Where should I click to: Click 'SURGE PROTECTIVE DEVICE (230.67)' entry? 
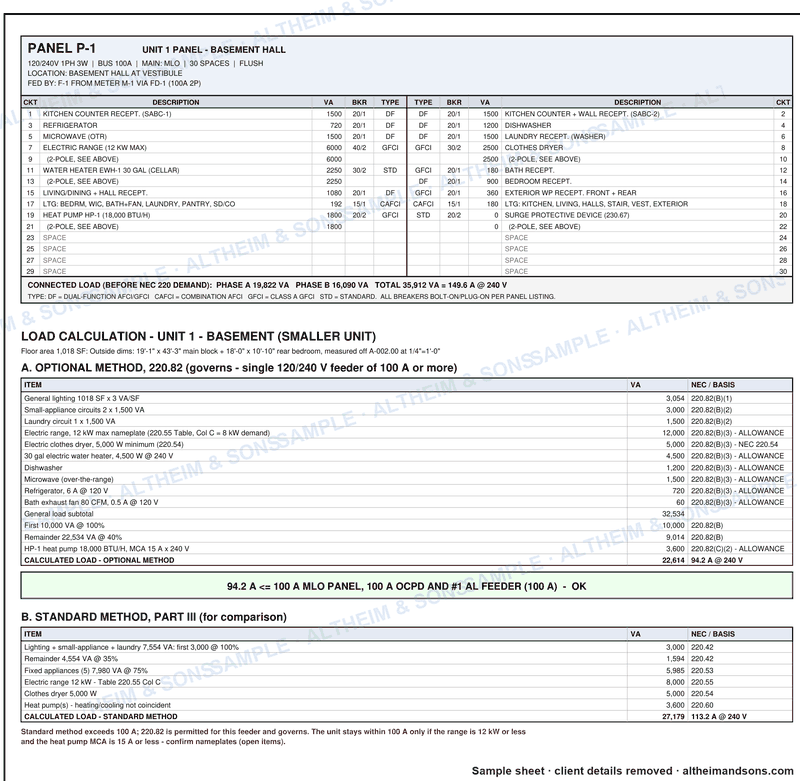(x=567, y=215)
